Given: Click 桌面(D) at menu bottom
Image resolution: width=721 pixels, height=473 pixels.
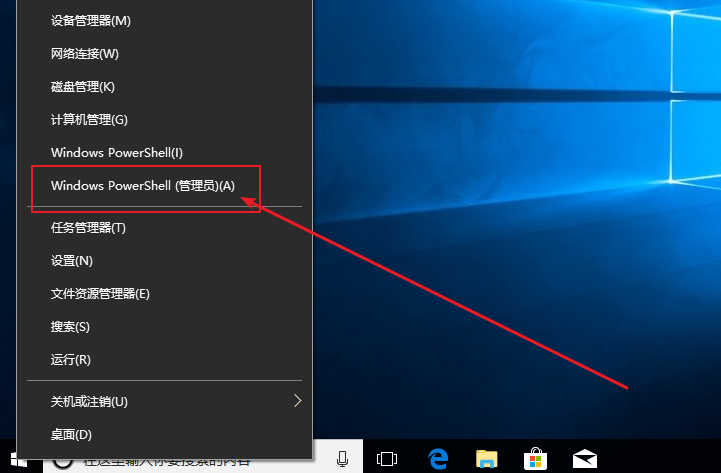Looking at the screenshot, I should click(71, 435).
